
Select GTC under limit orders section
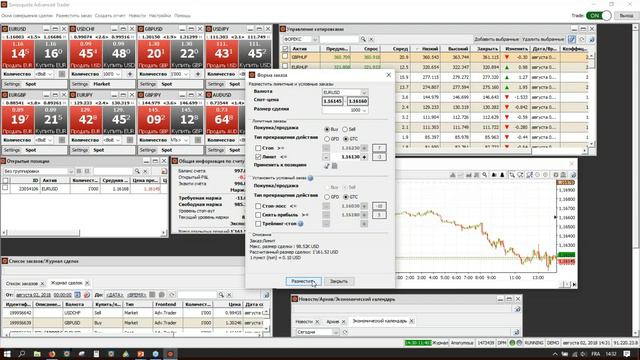click(x=346, y=139)
